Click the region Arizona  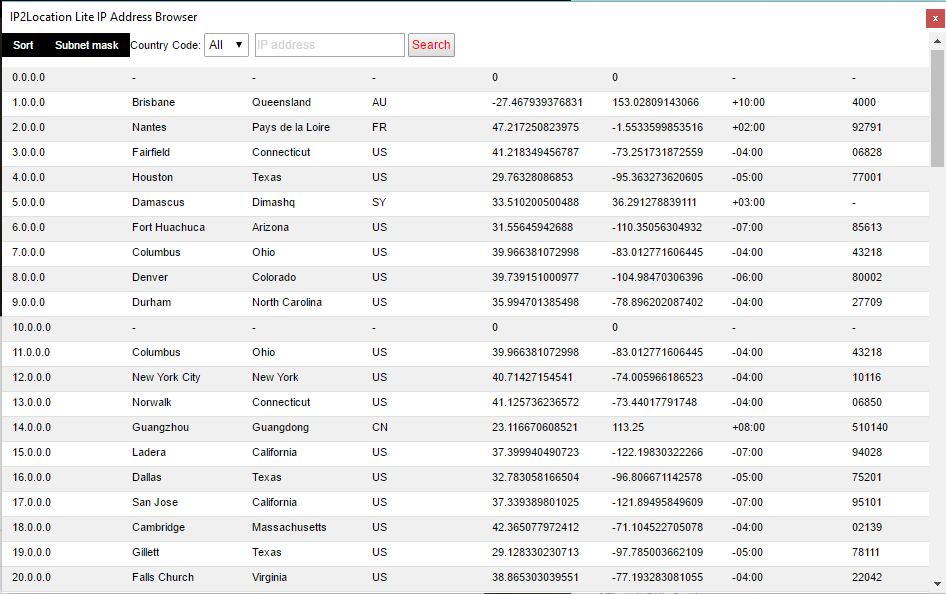pos(270,227)
